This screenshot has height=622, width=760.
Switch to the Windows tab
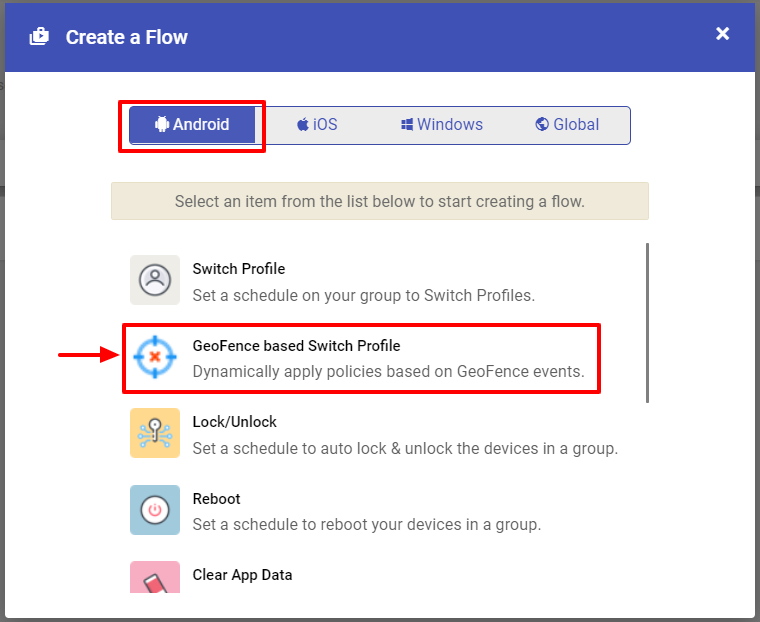442,125
